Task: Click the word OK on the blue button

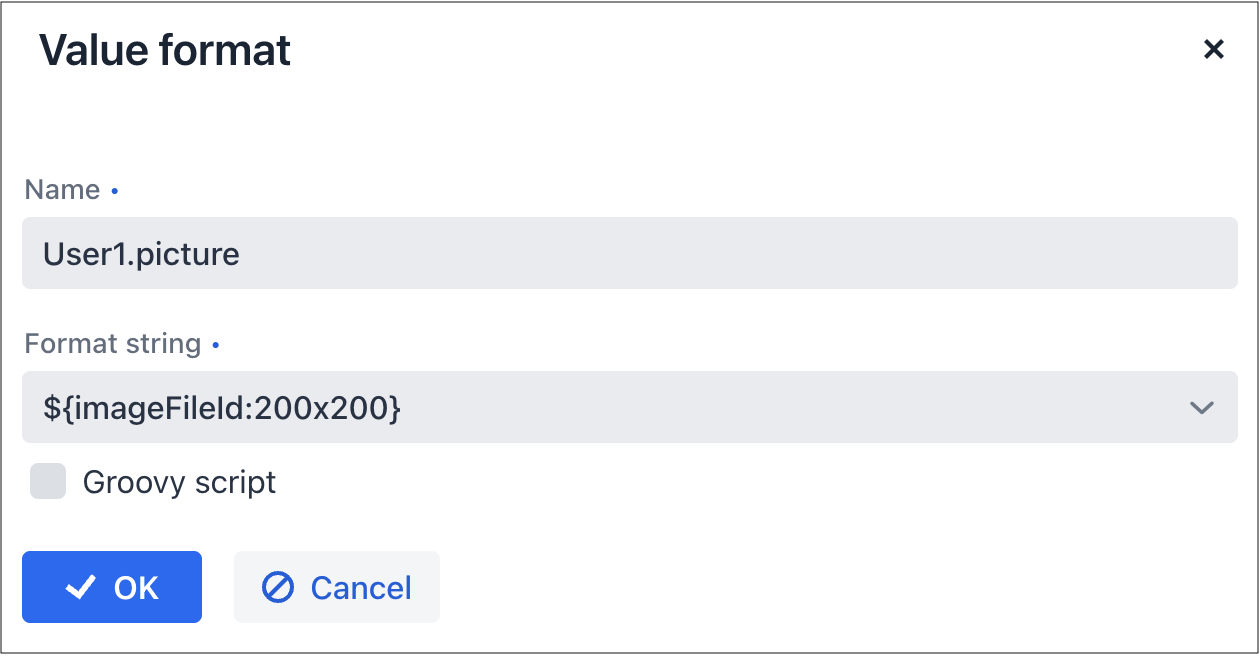Action: click(136, 588)
